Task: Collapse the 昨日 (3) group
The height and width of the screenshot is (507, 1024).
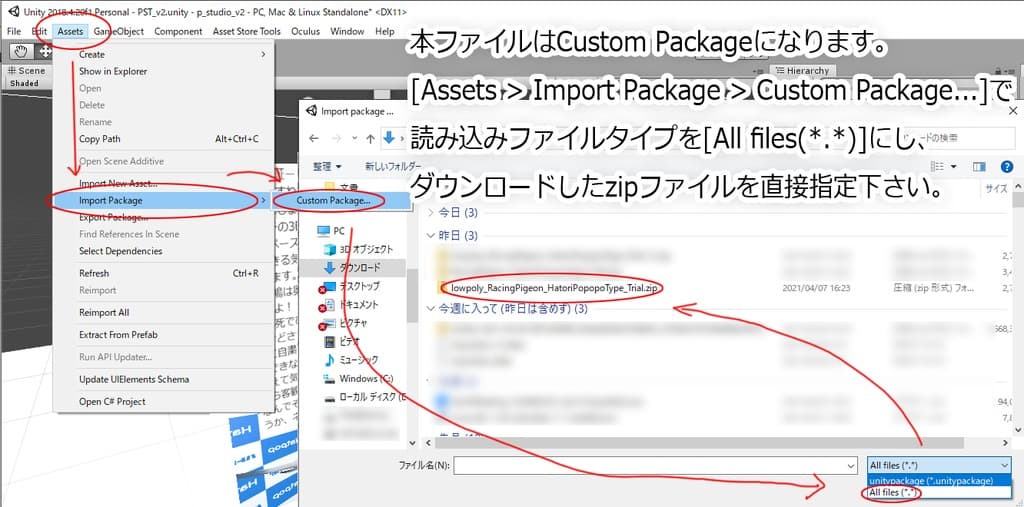Action: [430, 235]
